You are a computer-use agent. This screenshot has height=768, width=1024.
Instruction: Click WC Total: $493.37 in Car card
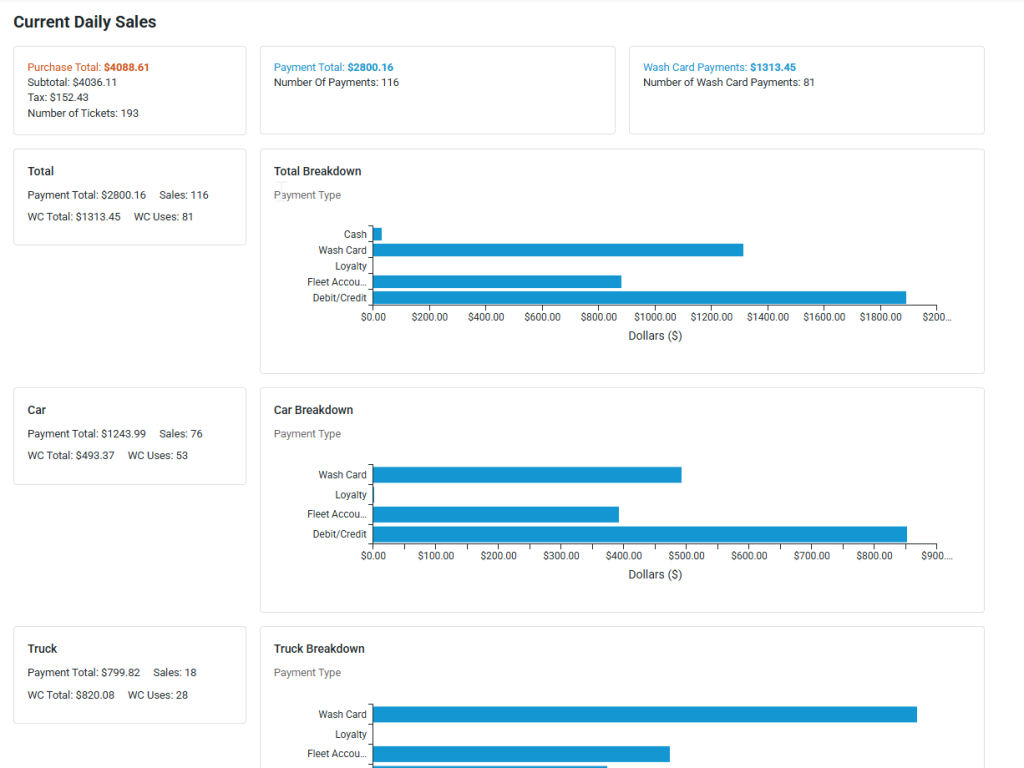point(71,456)
